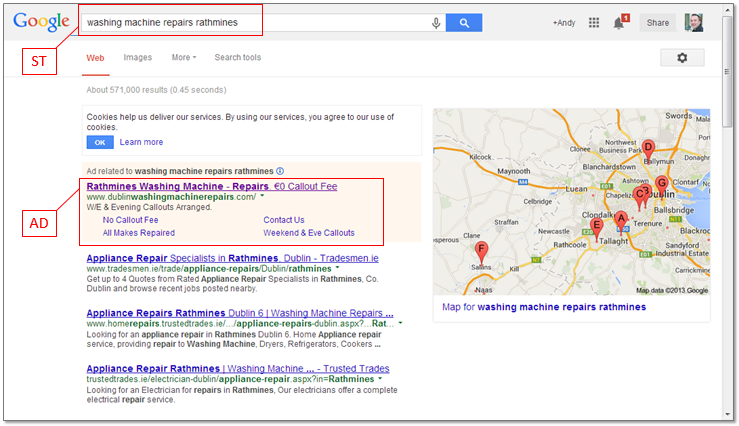Image resolution: width=739 pixels, height=426 pixels.
Task: Expand dropdown arrow beside homerepairs.trustedtrades.ie URL
Action: point(400,323)
